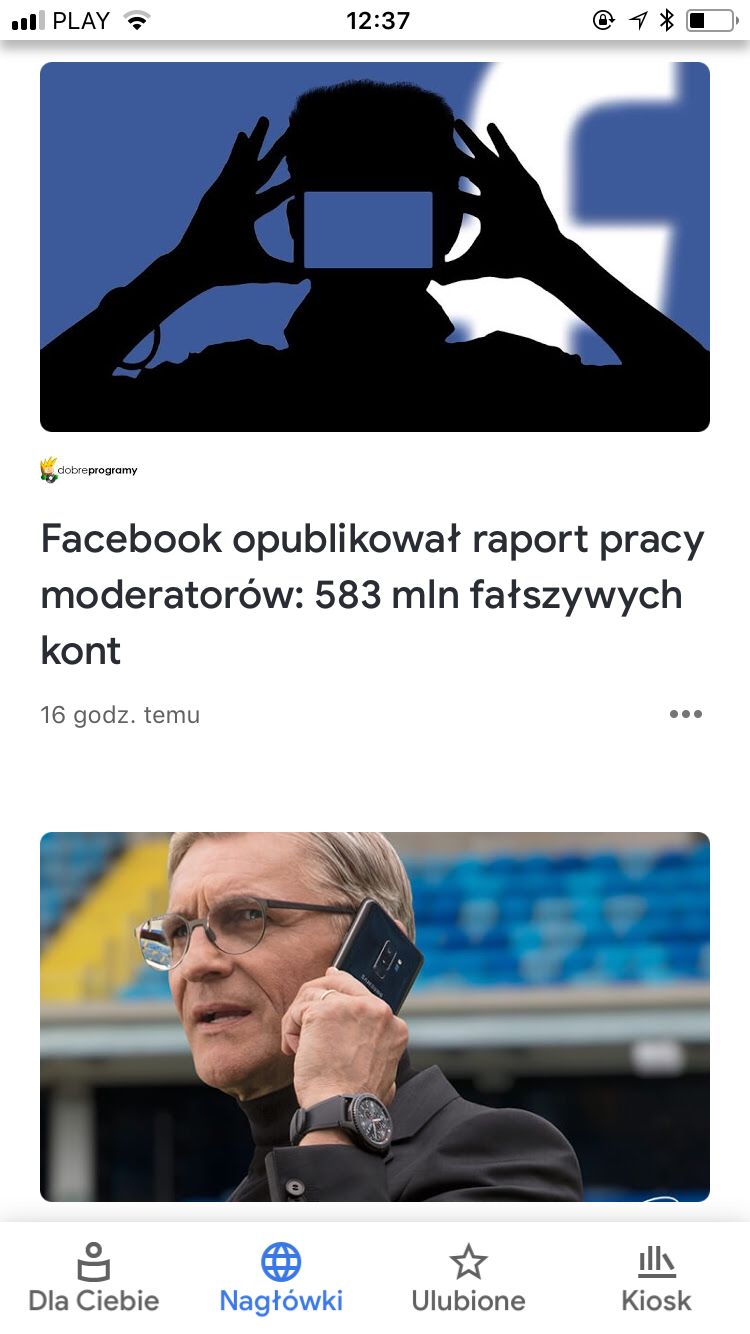Tap the Nagłówki globe icon

click(x=281, y=1262)
